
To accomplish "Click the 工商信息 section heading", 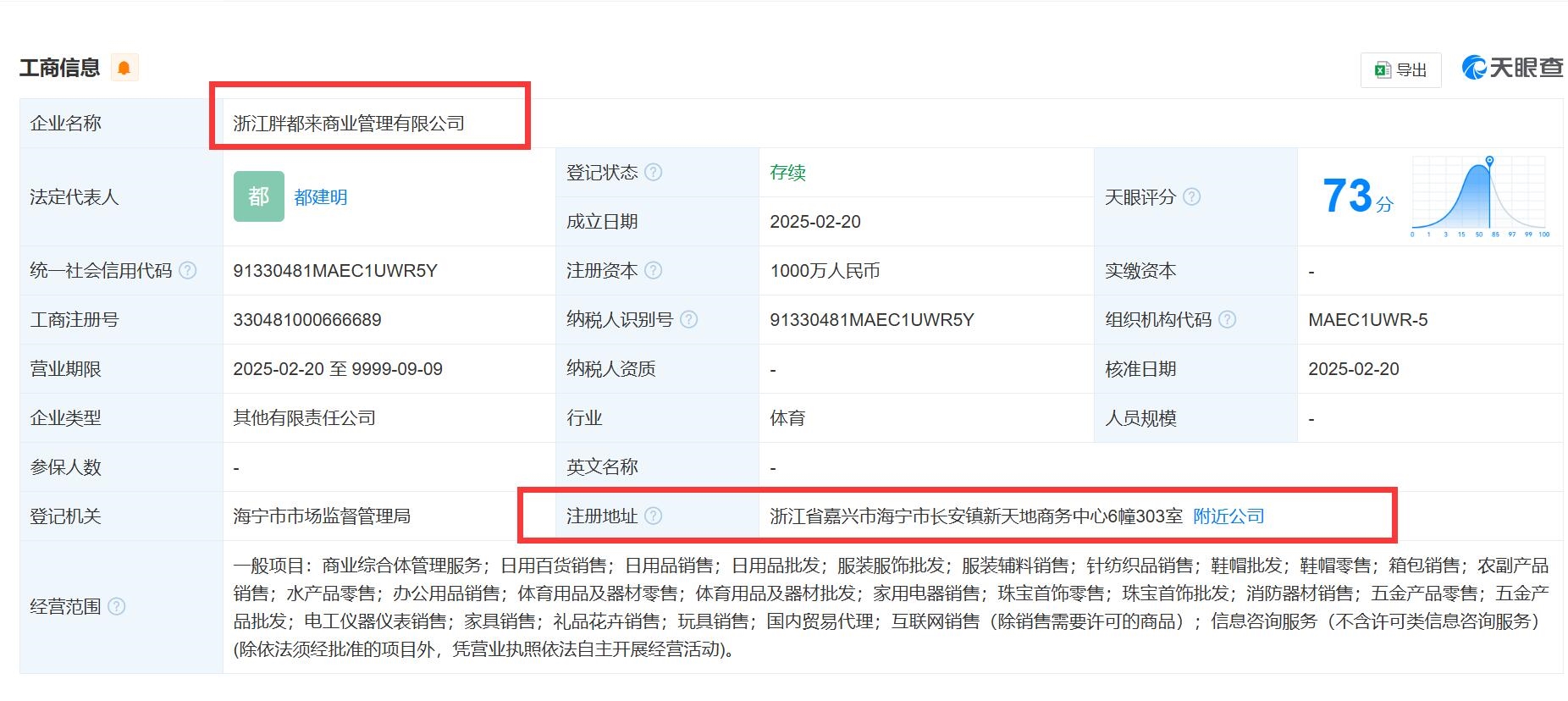I will (x=59, y=68).
